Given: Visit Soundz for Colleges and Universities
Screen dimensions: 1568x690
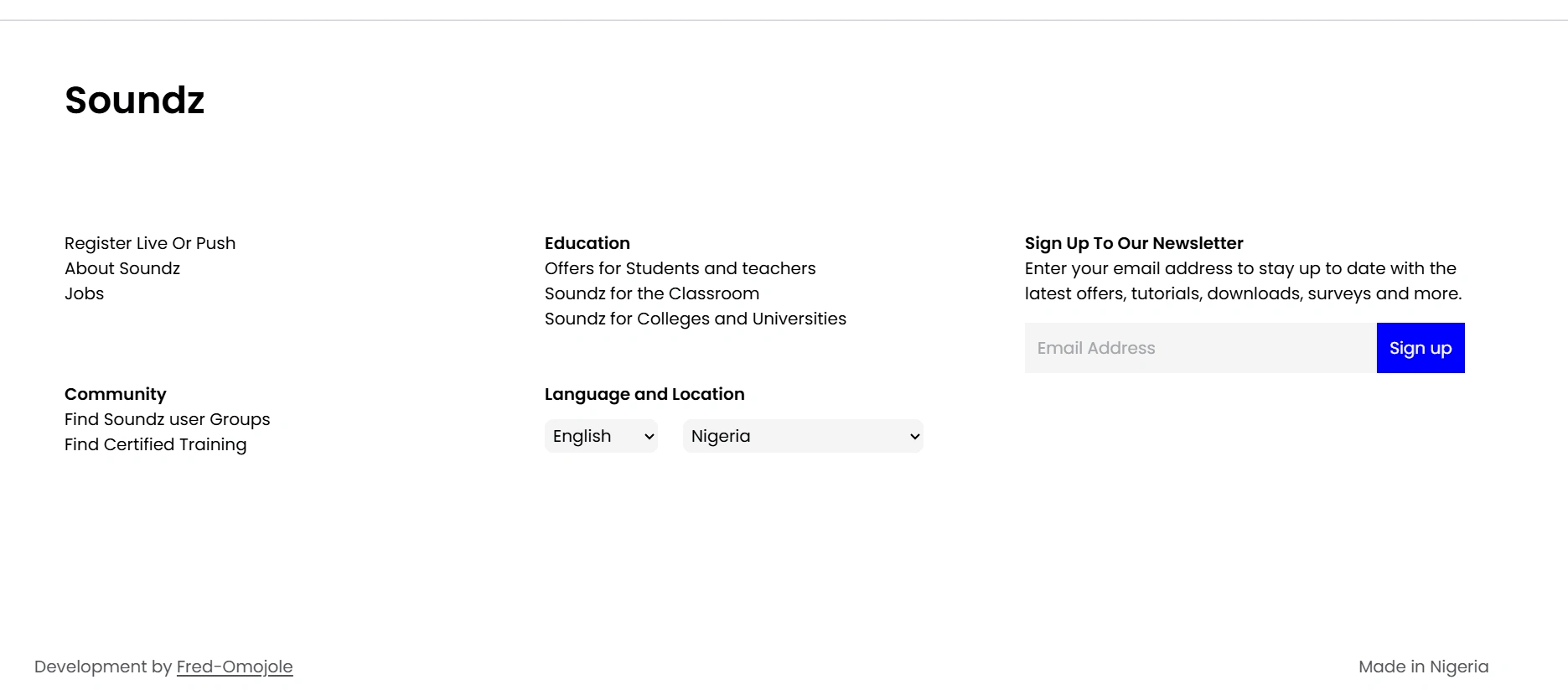Looking at the screenshot, I should click(696, 319).
